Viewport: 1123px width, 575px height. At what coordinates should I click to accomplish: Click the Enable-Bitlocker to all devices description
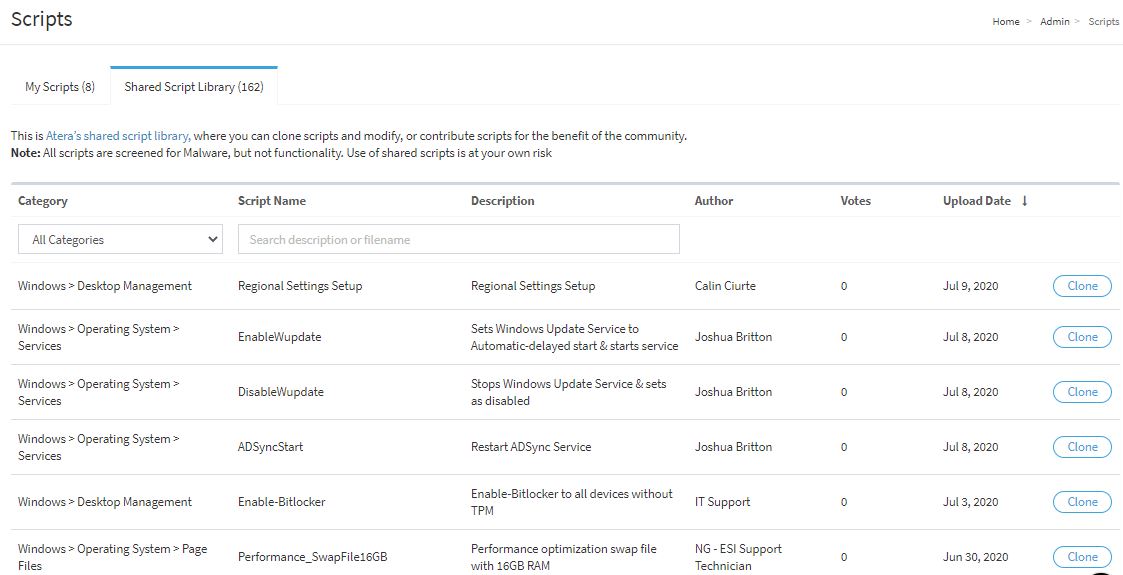point(572,502)
